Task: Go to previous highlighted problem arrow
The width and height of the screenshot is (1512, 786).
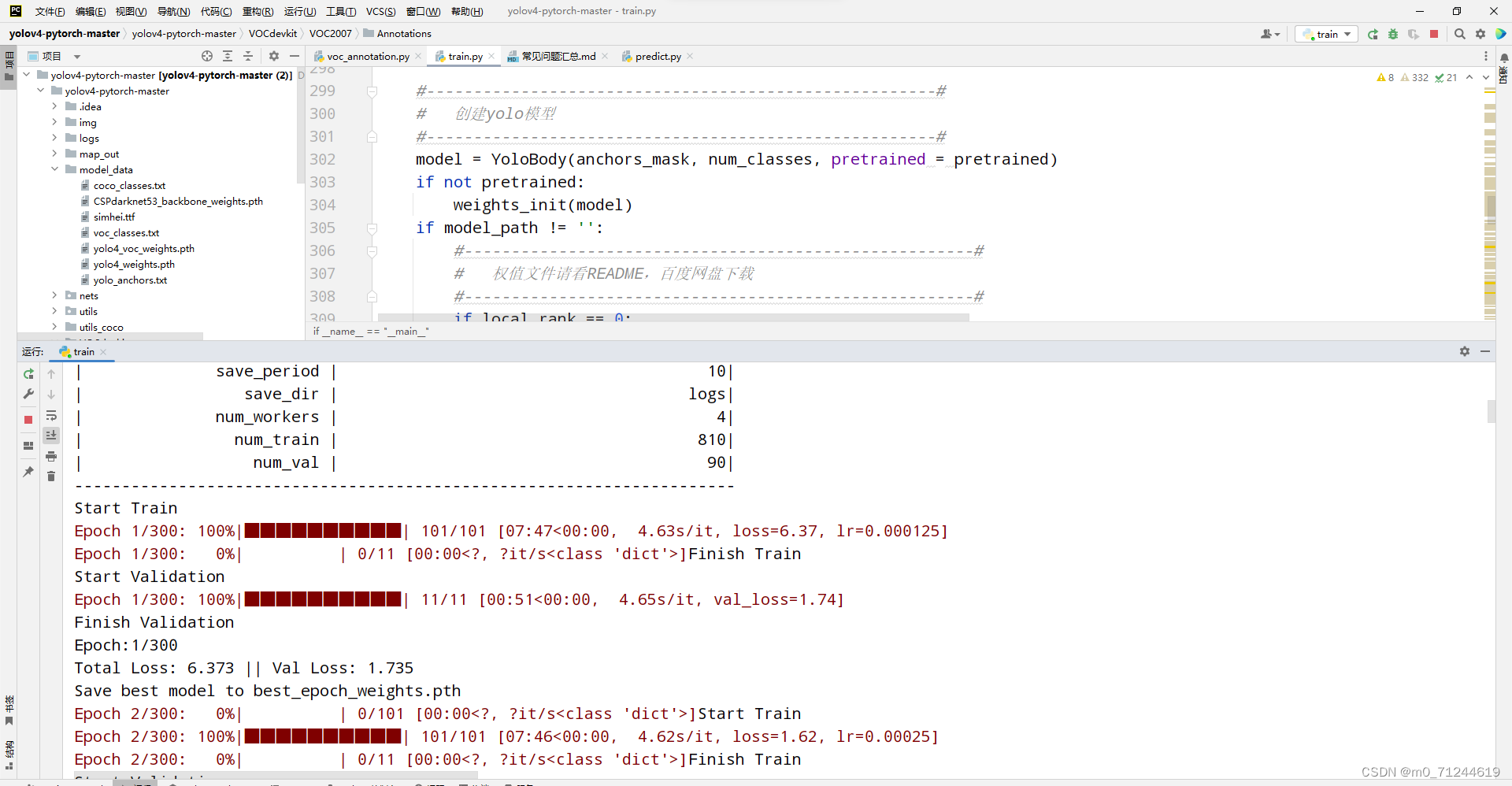Action: [1469, 77]
